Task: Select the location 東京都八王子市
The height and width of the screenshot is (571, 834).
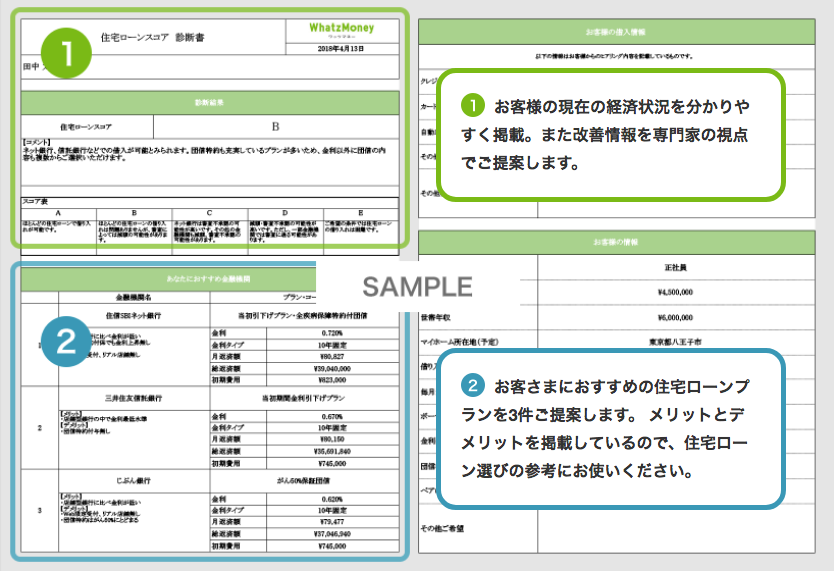Action: pyautogui.click(x=675, y=342)
